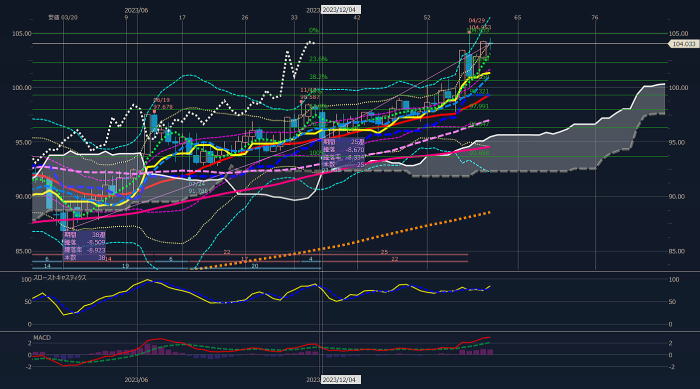Click 90.00 on the right price axis
700x389 pixels.
pos(676,197)
